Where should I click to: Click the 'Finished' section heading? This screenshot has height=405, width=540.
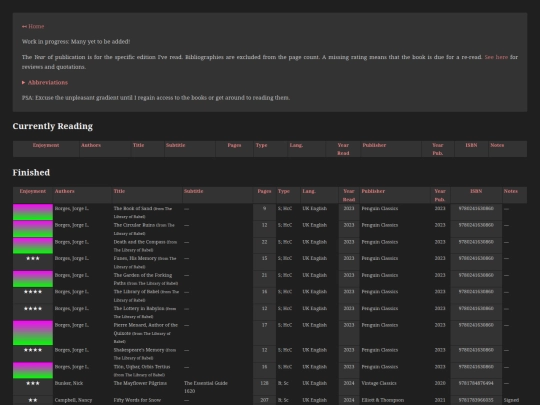(31, 173)
